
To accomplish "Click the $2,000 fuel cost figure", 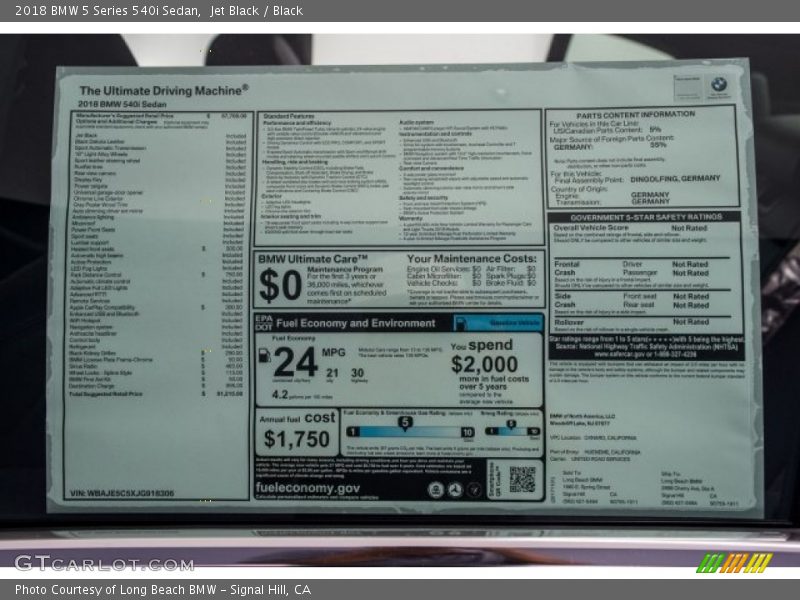I will [484, 364].
